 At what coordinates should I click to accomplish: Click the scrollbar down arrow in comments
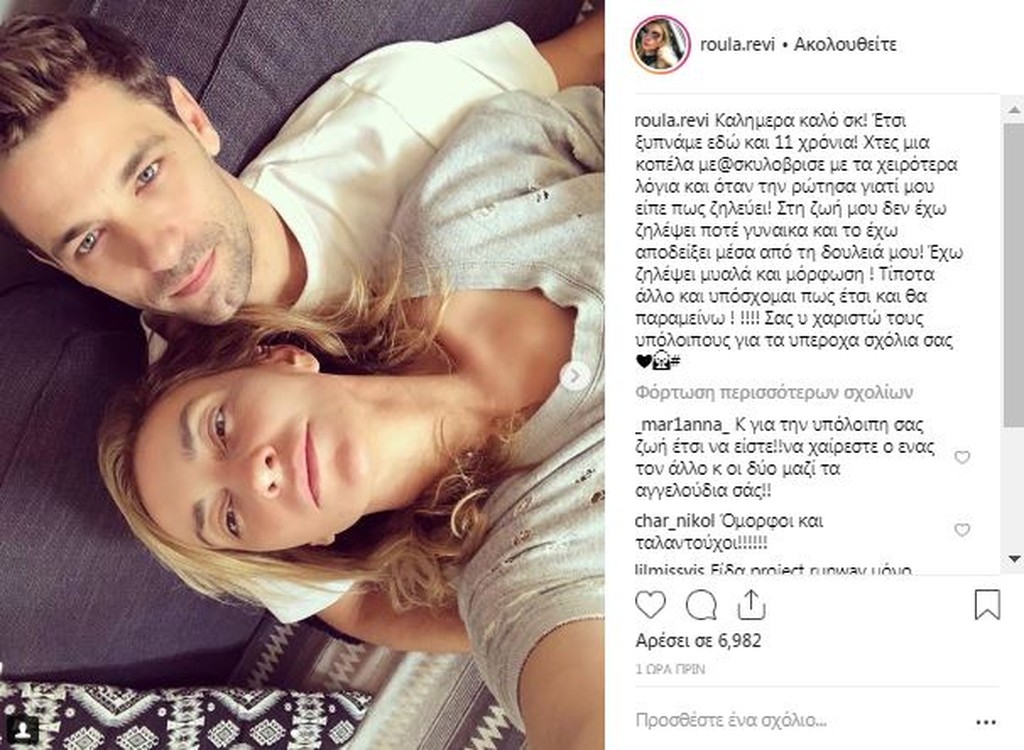[x=1014, y=559]
